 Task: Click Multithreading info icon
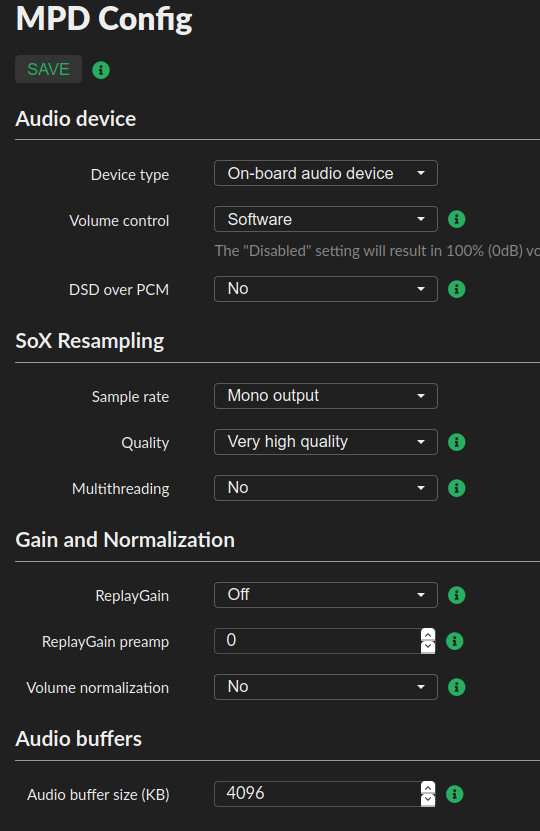point(456,488)
